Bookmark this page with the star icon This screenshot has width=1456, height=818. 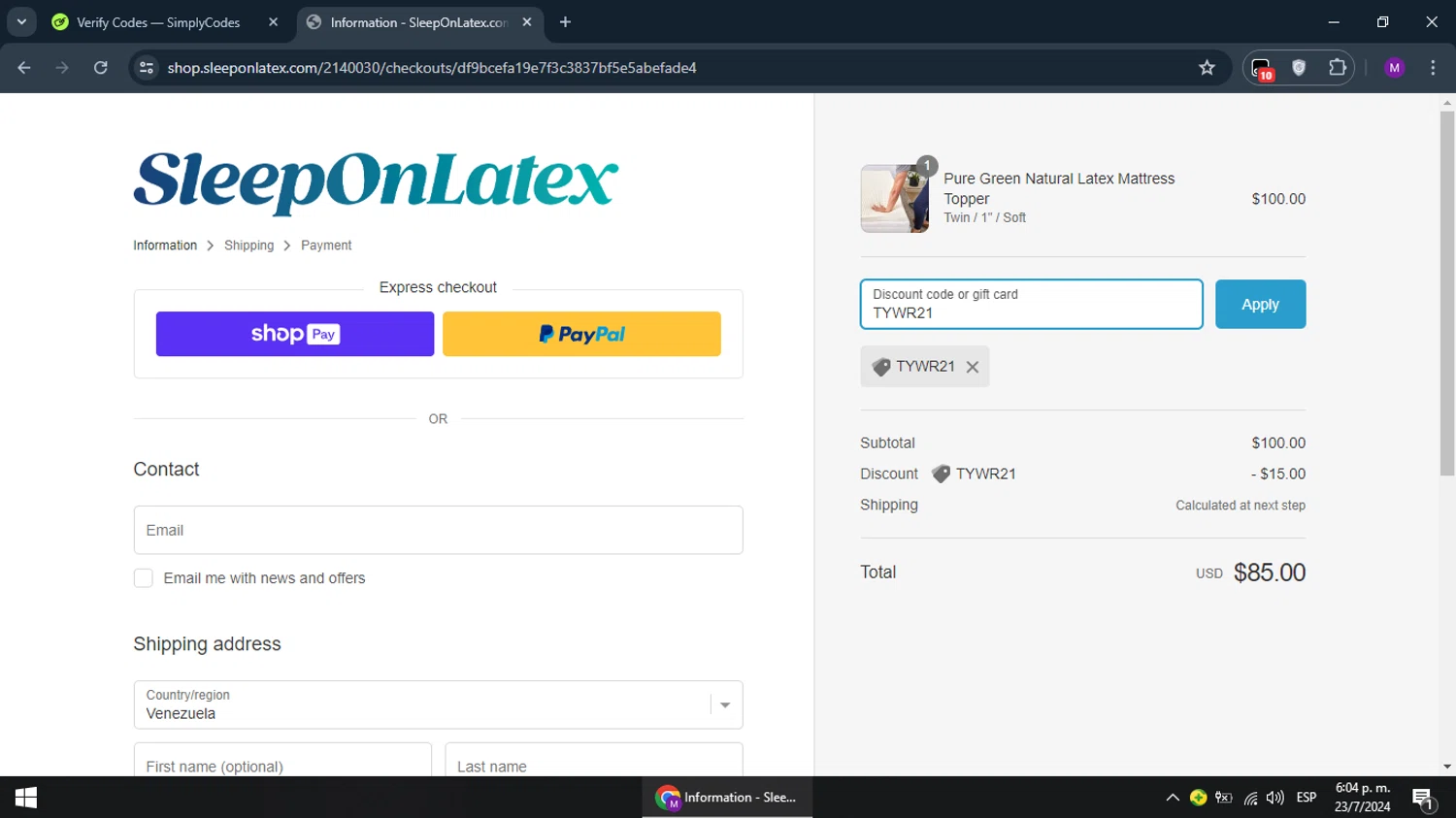point(1207,68)
